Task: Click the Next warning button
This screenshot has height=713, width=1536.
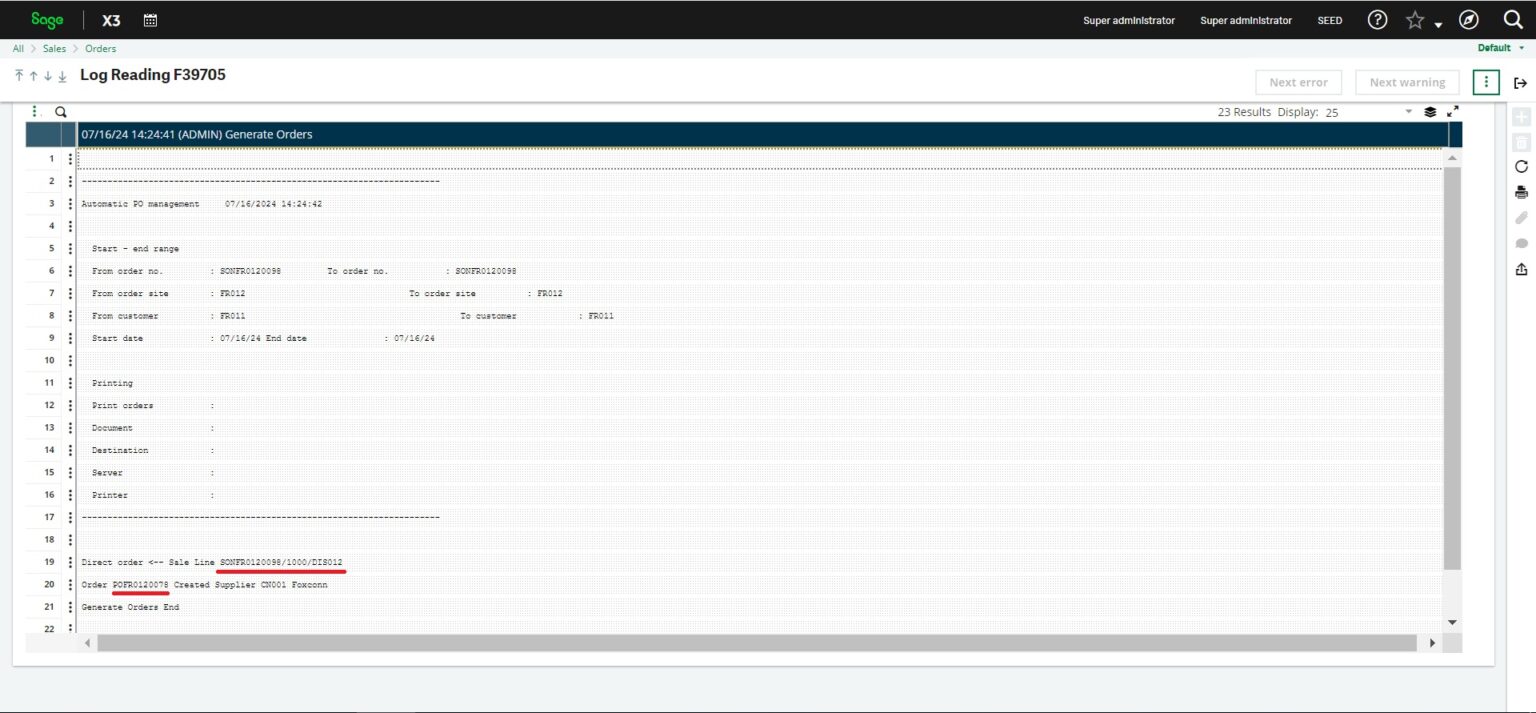Action: pos(1406,82)
